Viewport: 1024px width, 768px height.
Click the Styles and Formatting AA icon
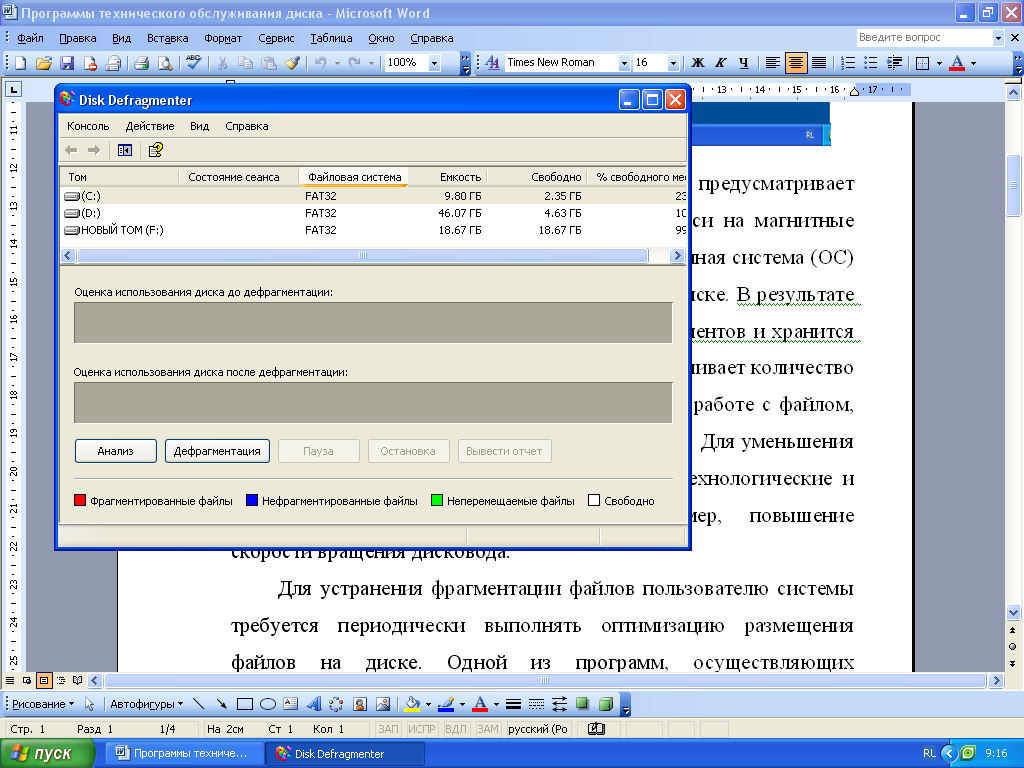[x=492, y=63]
